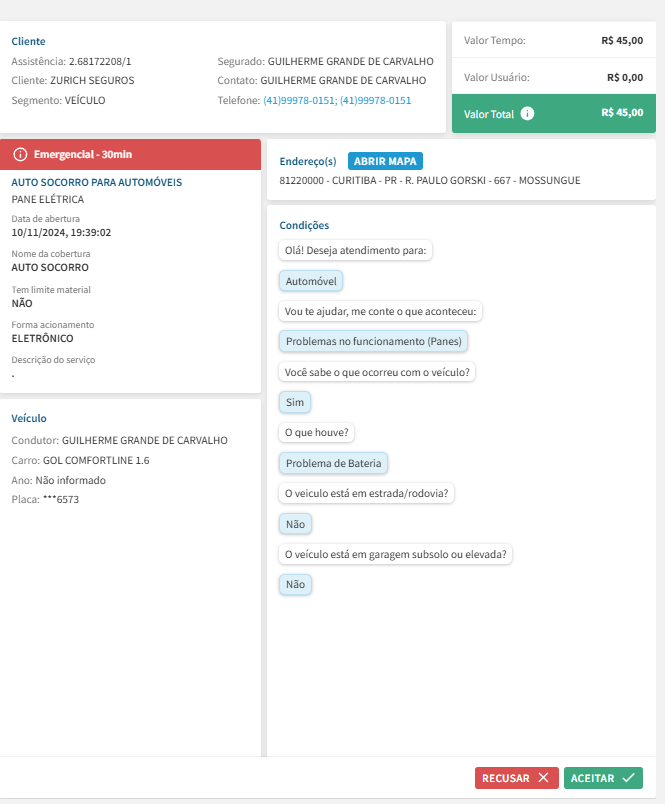Click the info icon beside Valor Total
Viewport: 665px width, 804px height.
(528, 114)
